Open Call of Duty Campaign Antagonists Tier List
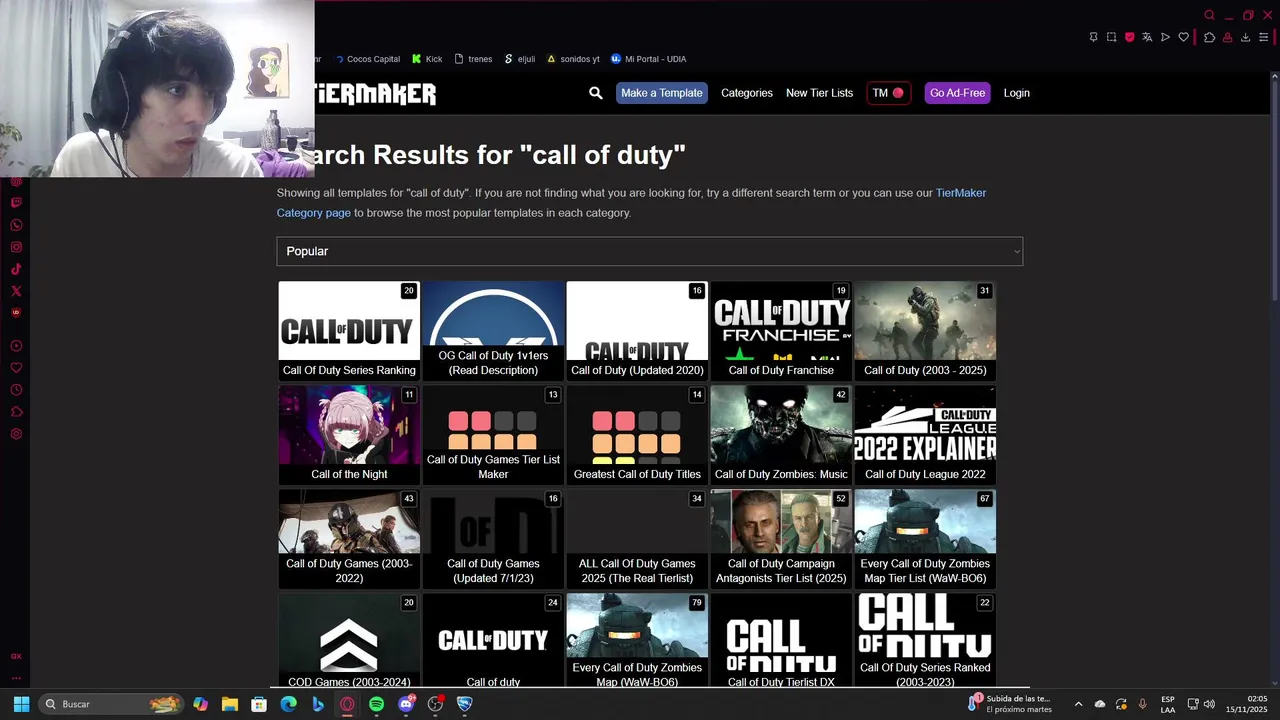The image size is (1280, 720). [x=781, y=539]
